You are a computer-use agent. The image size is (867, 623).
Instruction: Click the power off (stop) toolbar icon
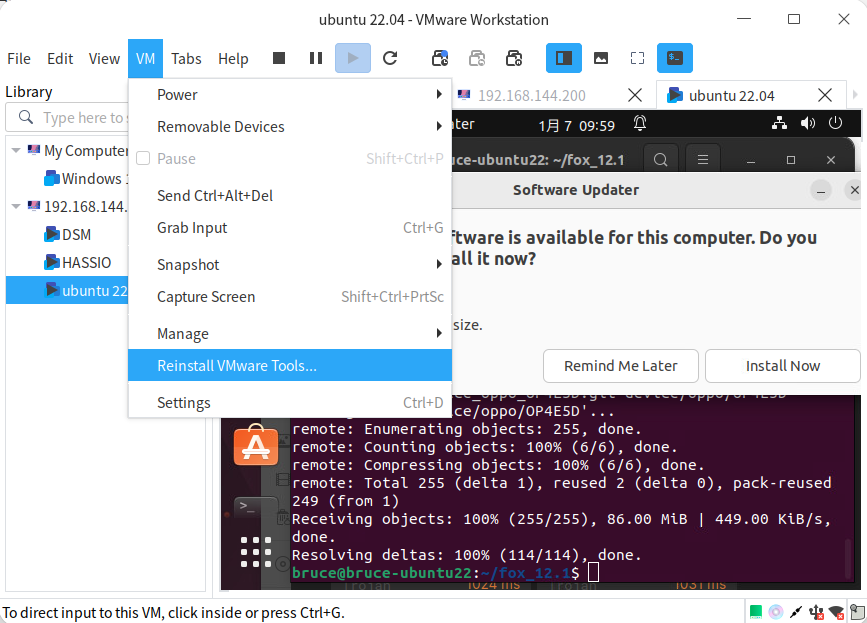(280, 59)
